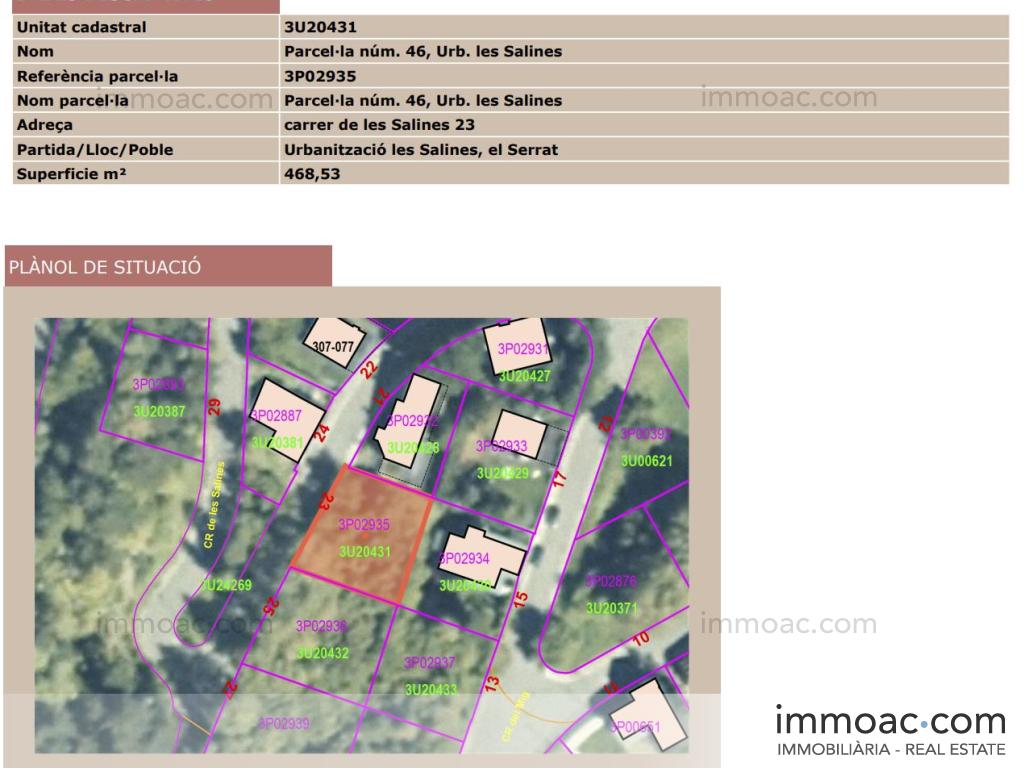
Task: Click parcel label "3P02937" on the map
Action: point(429,663)
